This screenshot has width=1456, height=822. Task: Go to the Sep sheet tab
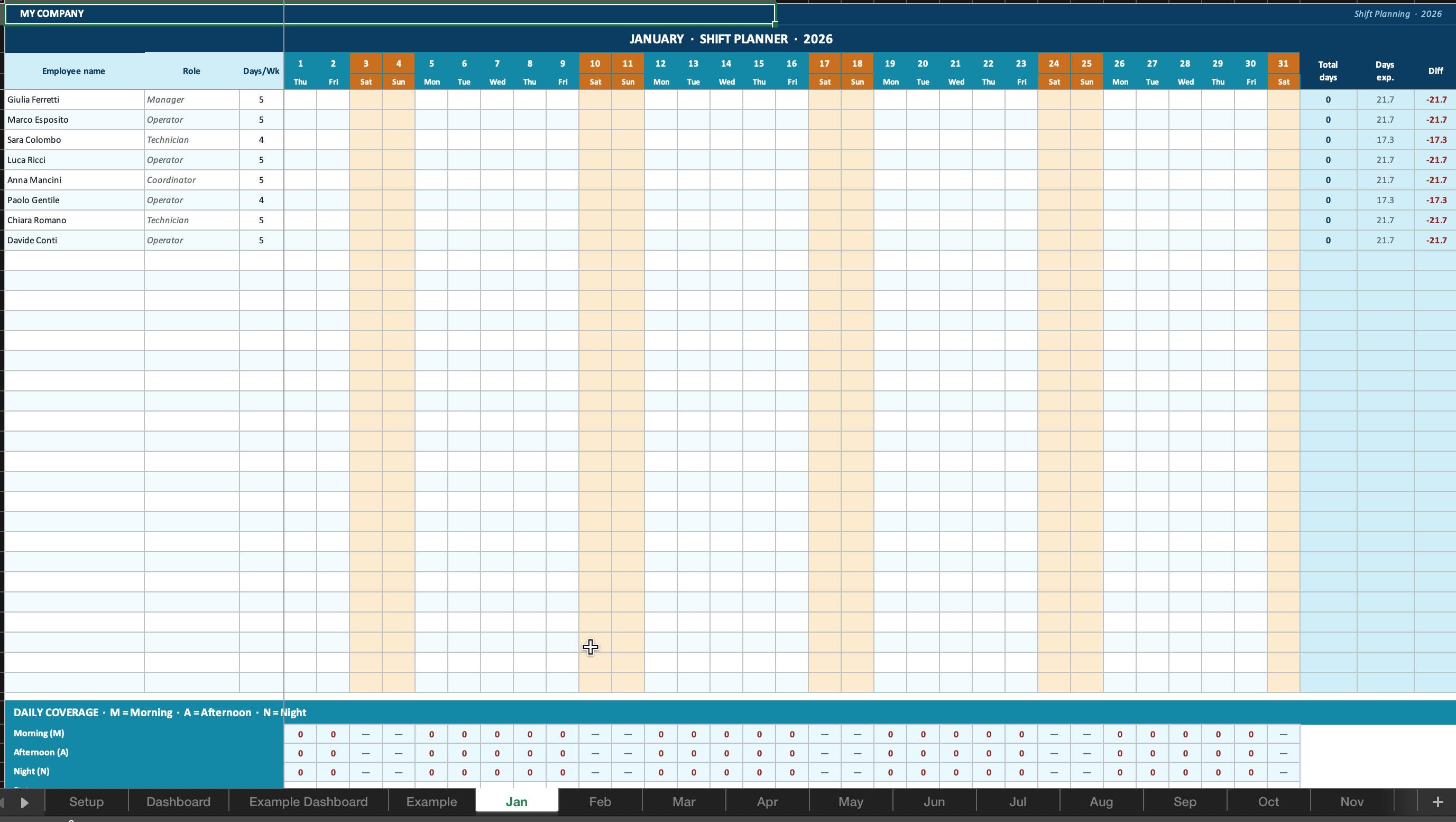click(1185, 802)
